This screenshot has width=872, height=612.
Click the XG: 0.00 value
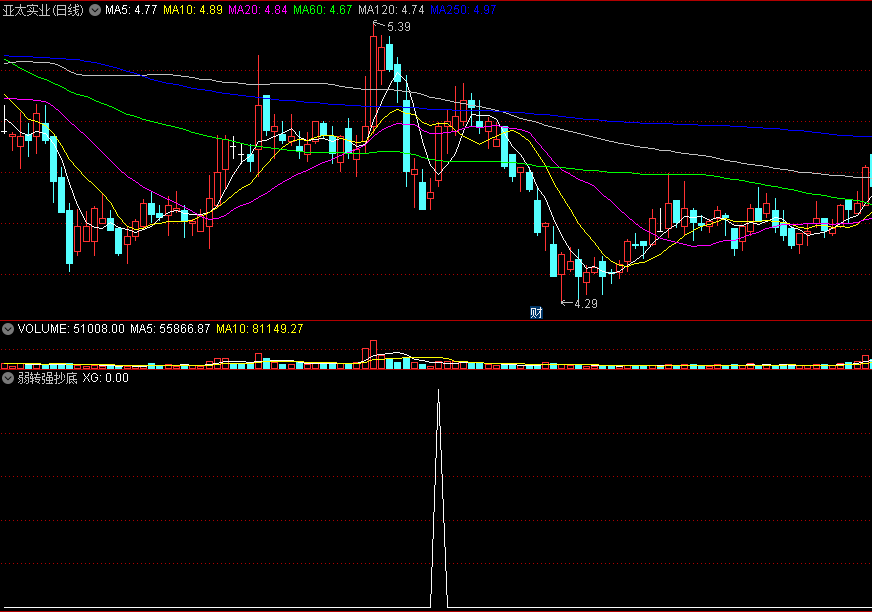point(106,378)
